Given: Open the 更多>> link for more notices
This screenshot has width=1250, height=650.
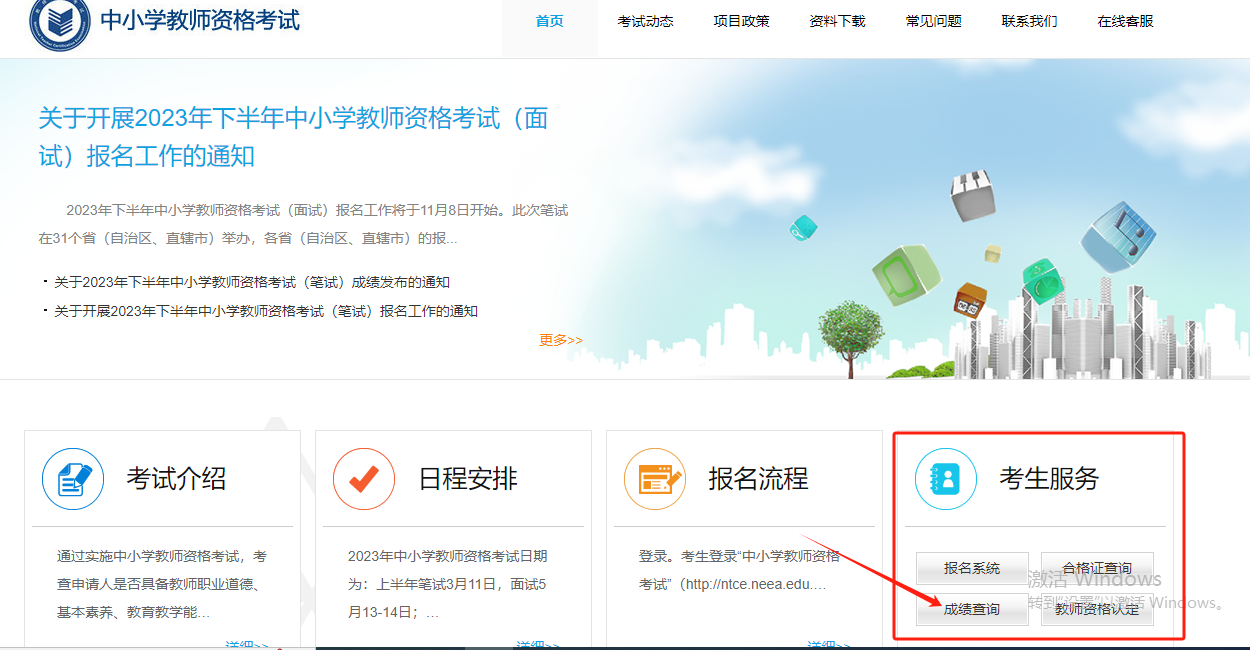Looking at the screenshot, I should point(560,339).
